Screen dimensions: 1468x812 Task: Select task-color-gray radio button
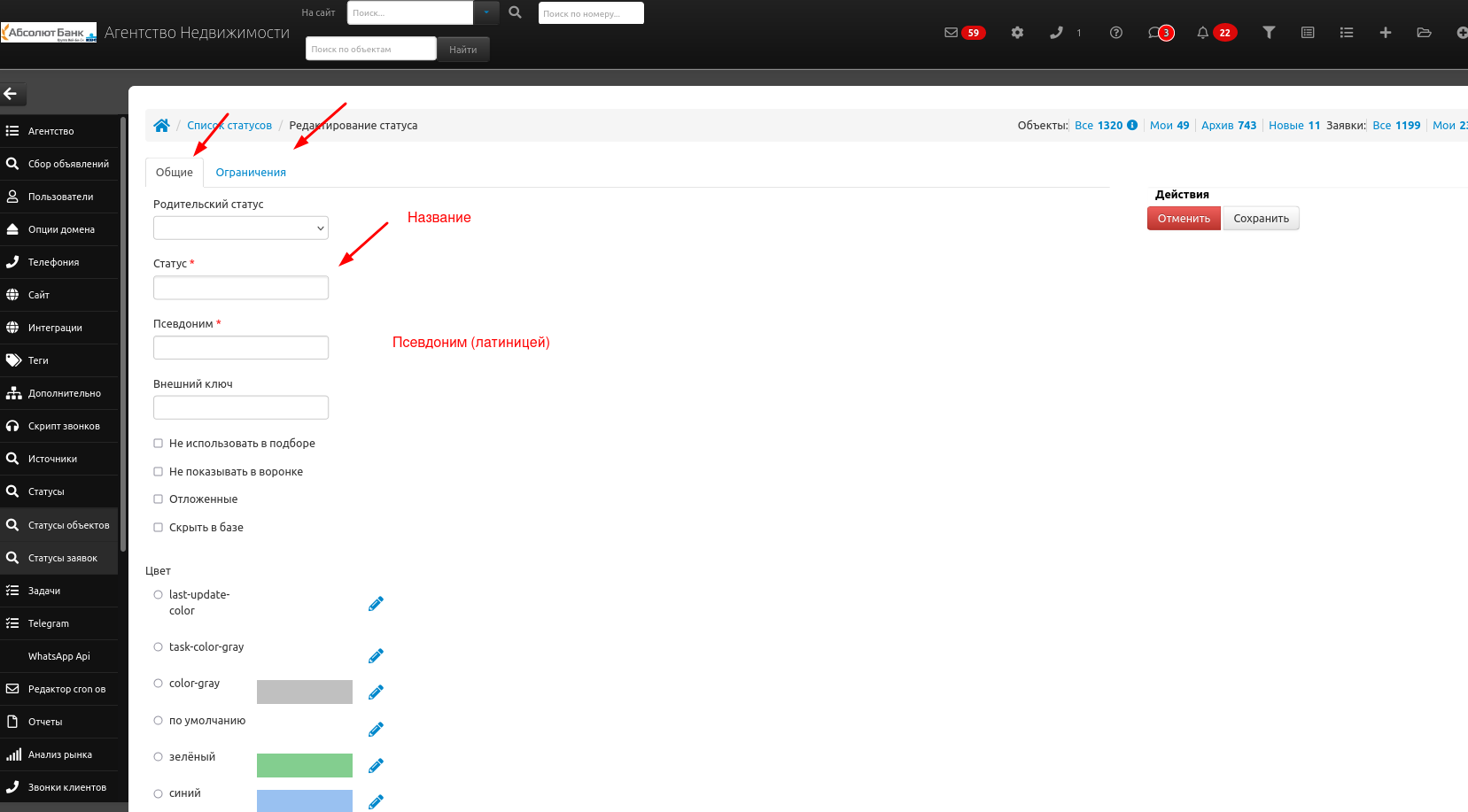coord(159,647)
